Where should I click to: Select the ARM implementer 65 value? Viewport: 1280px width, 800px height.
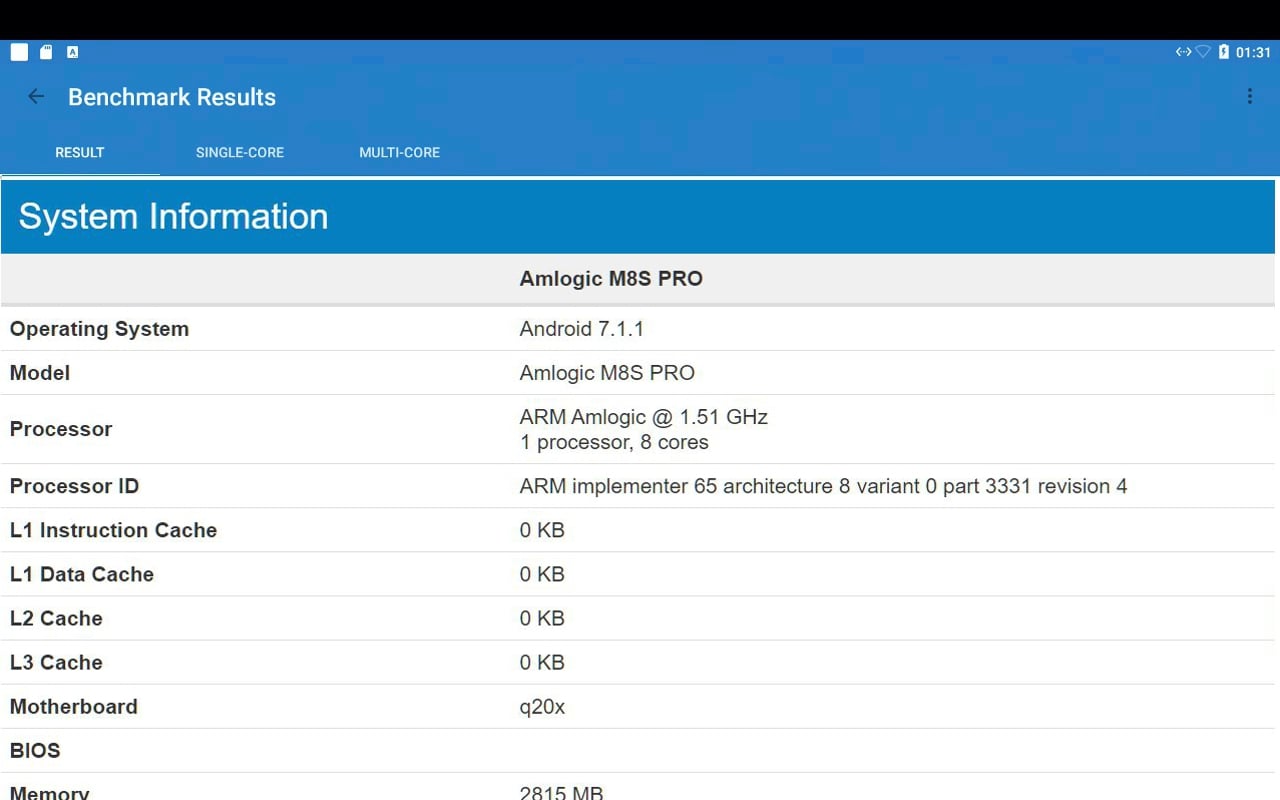pos(823,486)
